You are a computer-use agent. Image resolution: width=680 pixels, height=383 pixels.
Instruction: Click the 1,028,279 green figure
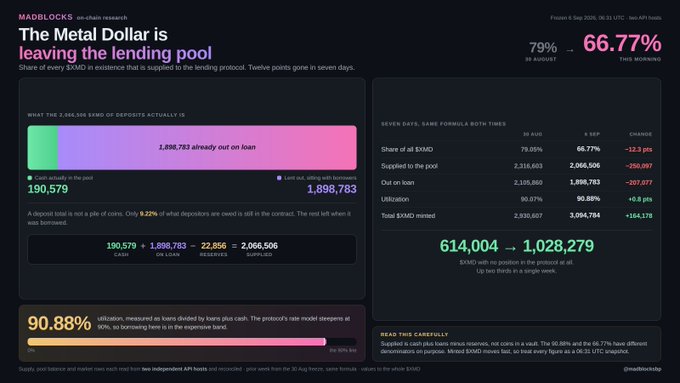[558, 246]
